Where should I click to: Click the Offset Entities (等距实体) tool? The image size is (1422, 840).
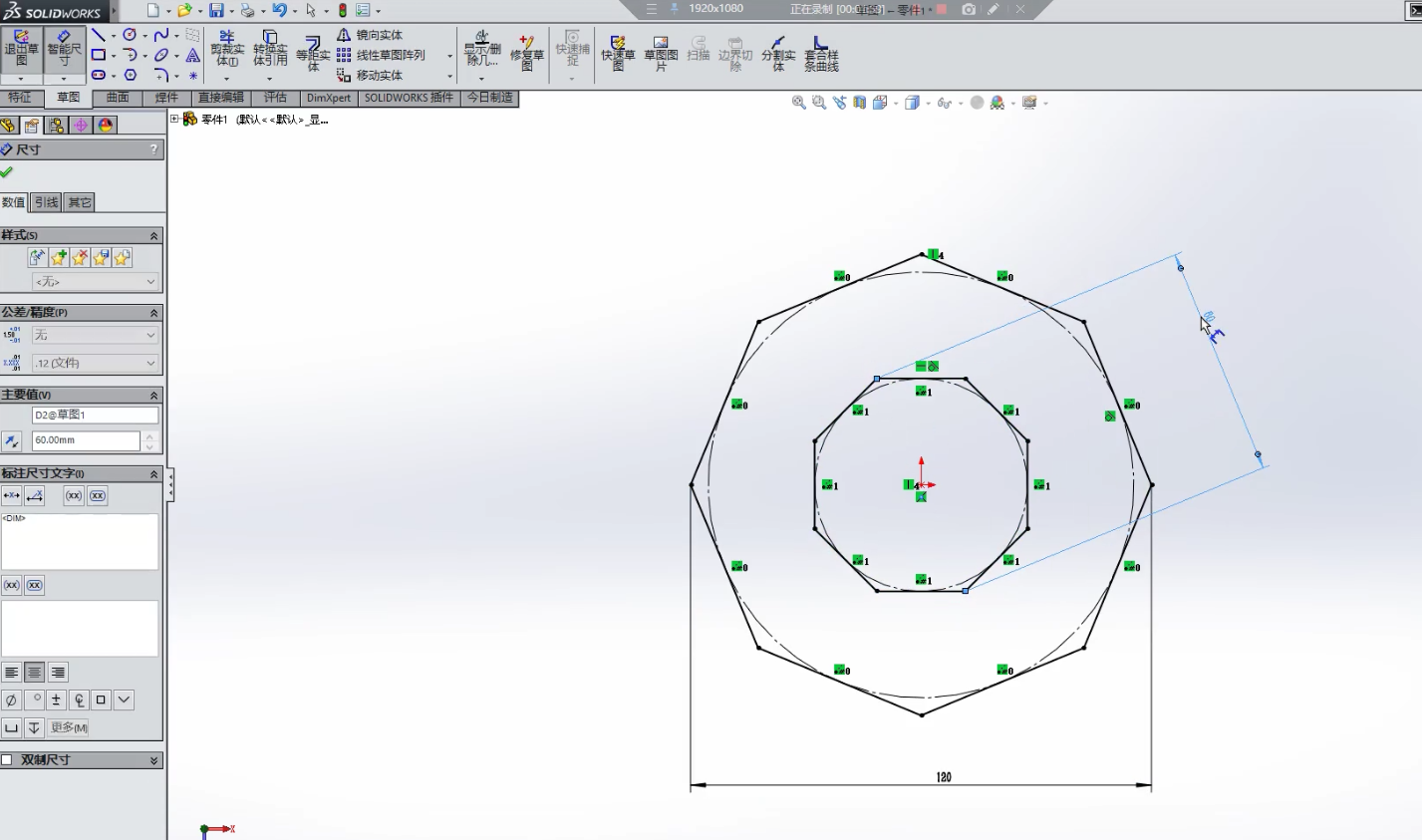pos(313,50)
